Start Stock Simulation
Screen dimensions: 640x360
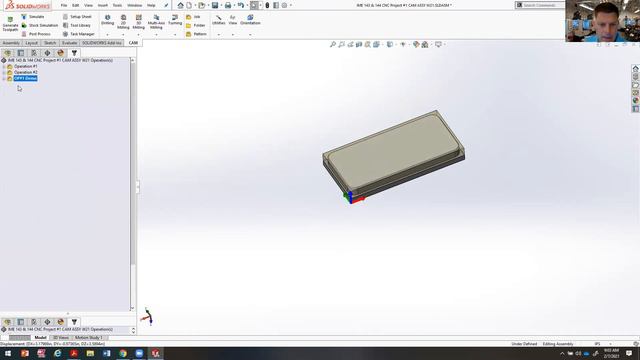tap(40, 25)
